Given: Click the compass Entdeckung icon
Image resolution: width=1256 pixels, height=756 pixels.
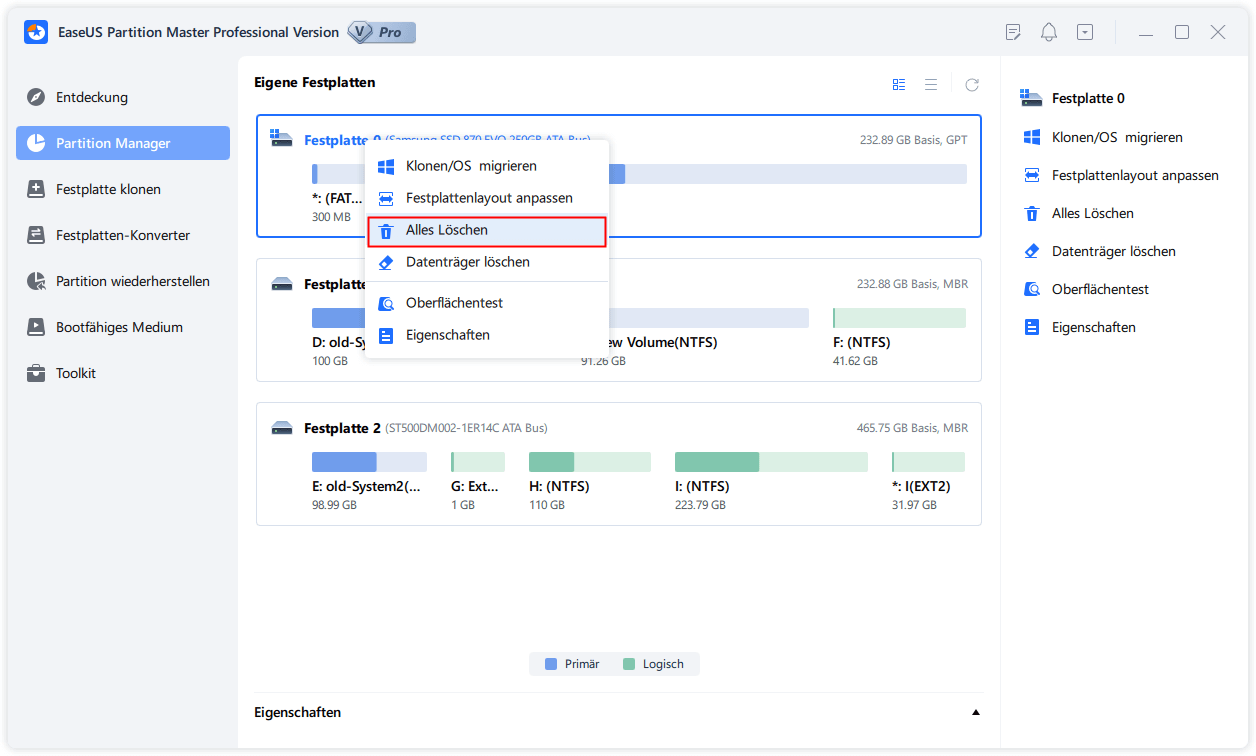Looking at the screenshot, I should tap(36, 97).
